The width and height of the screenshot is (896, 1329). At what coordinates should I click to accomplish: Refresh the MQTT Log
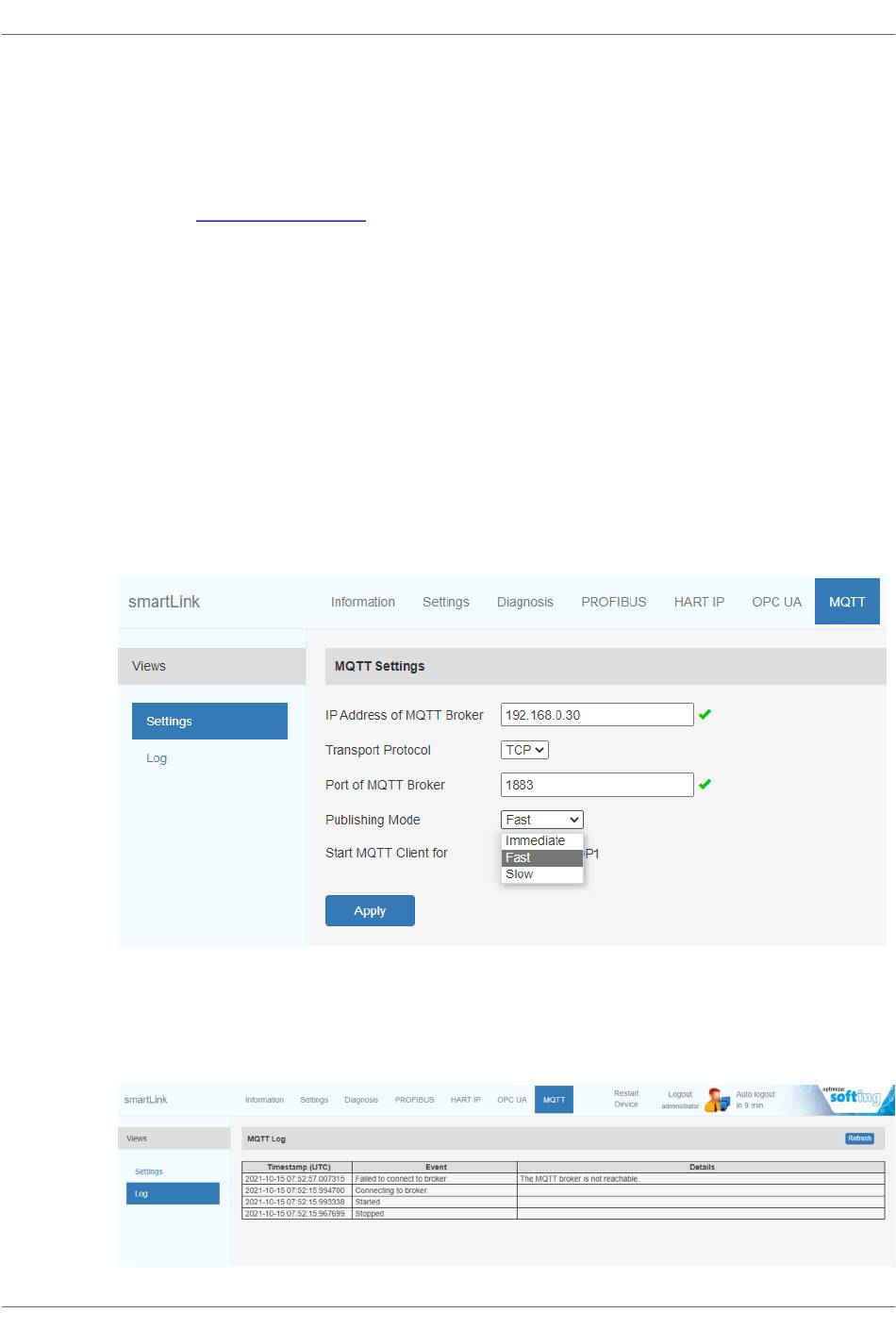coord(859,1138)
